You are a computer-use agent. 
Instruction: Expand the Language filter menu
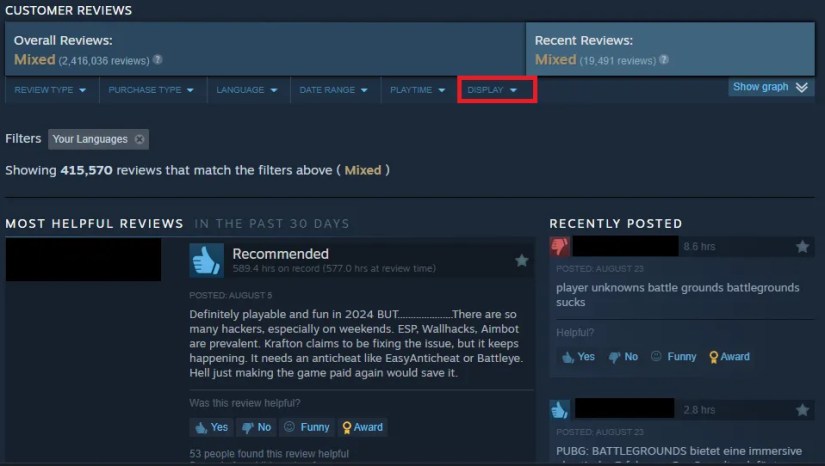point(247,90)
